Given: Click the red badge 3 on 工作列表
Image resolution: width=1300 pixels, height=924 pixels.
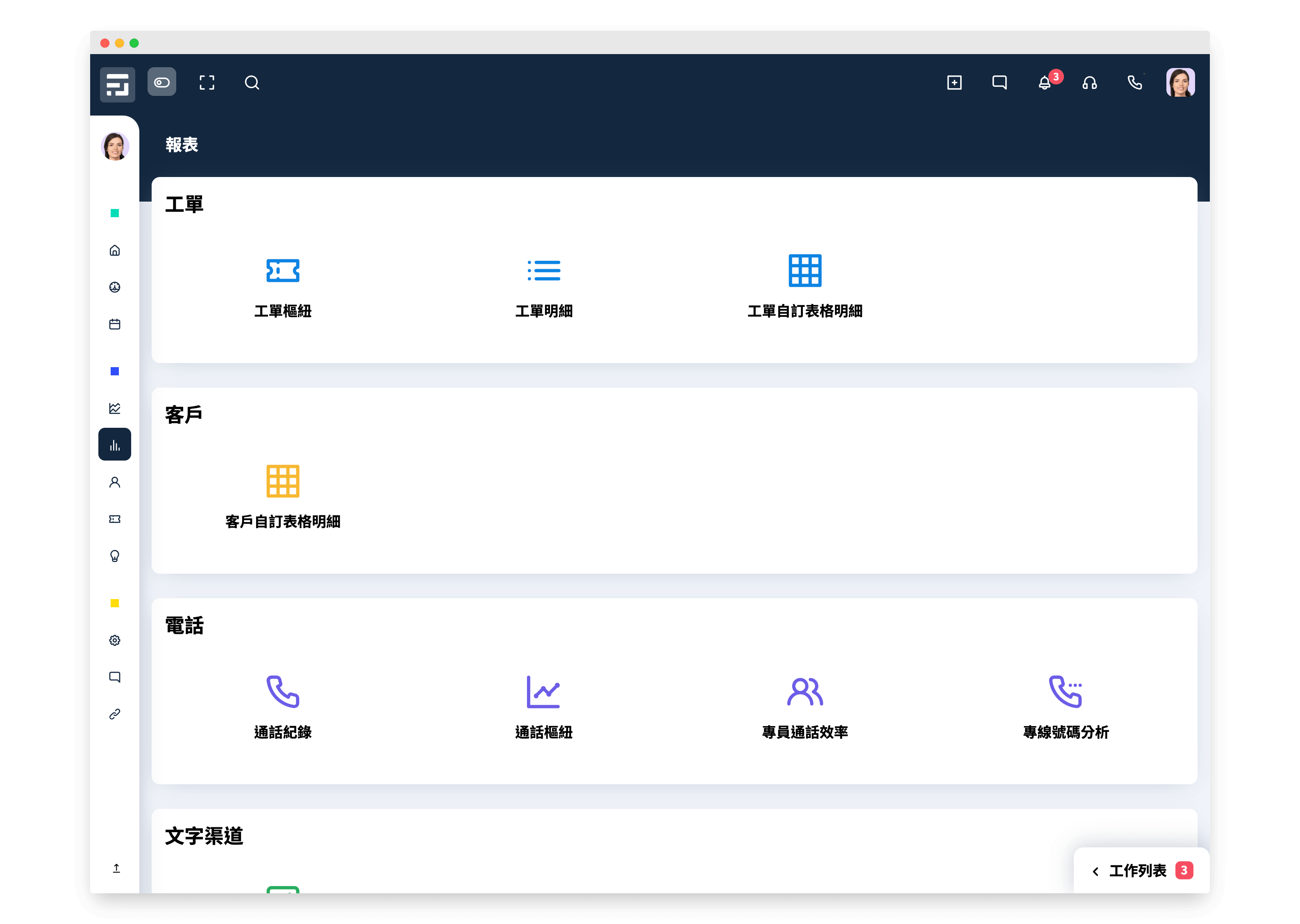Looking at the screenshot, I should click(x=1184, y=870).
